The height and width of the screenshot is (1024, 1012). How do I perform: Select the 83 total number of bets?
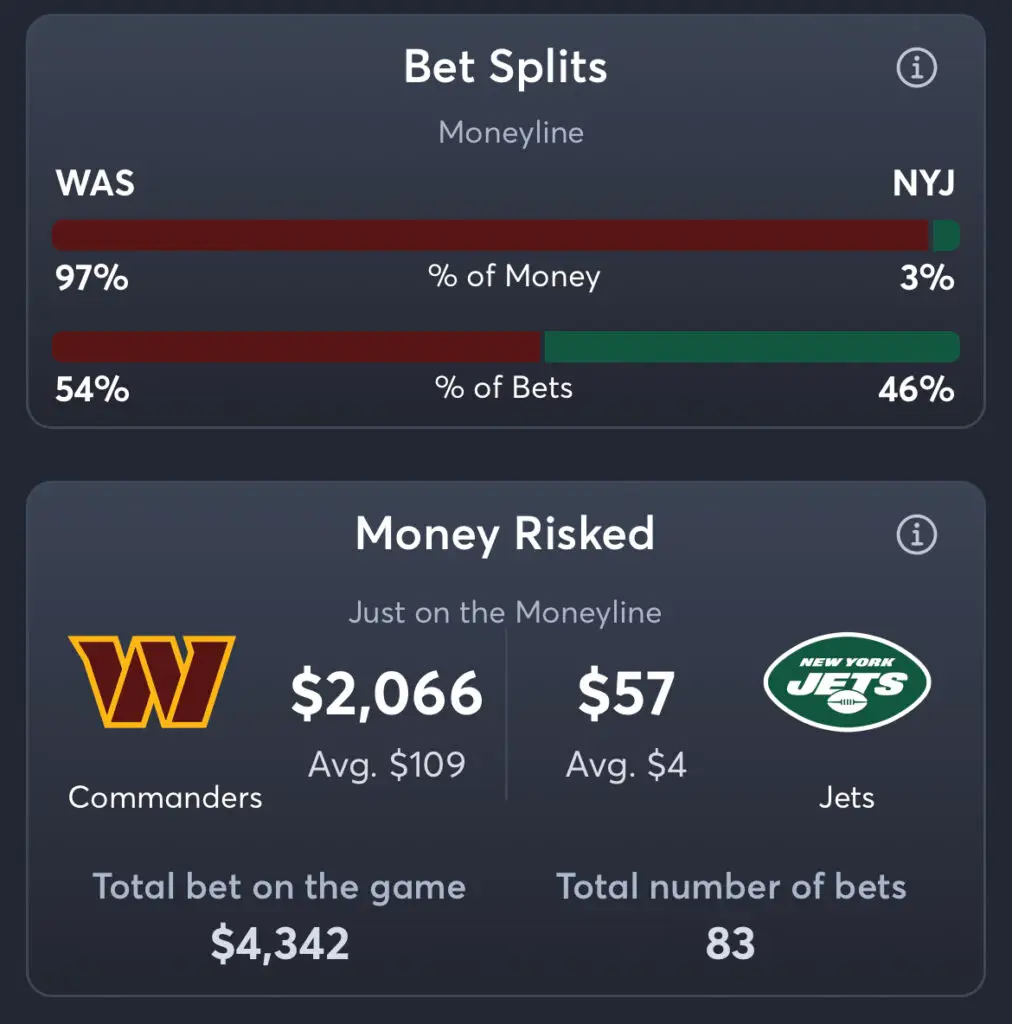click(731, 944)
